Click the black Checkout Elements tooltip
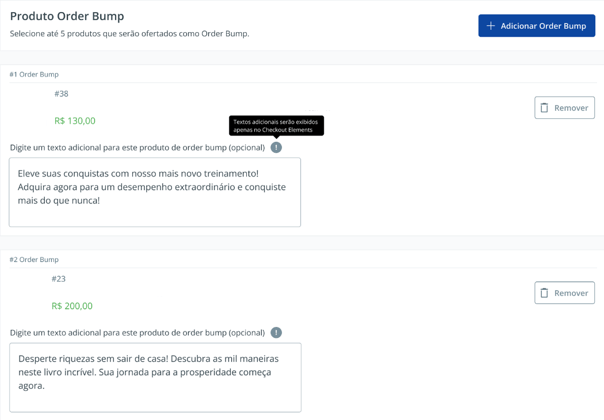 (276, 125)
